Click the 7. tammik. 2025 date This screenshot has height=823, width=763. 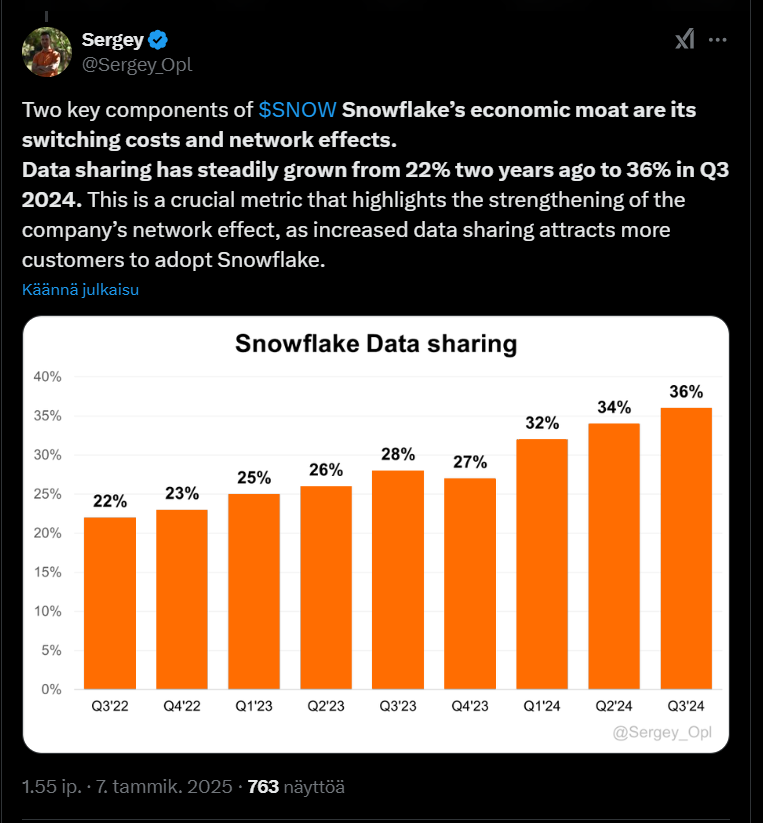(x=164, y=787)
